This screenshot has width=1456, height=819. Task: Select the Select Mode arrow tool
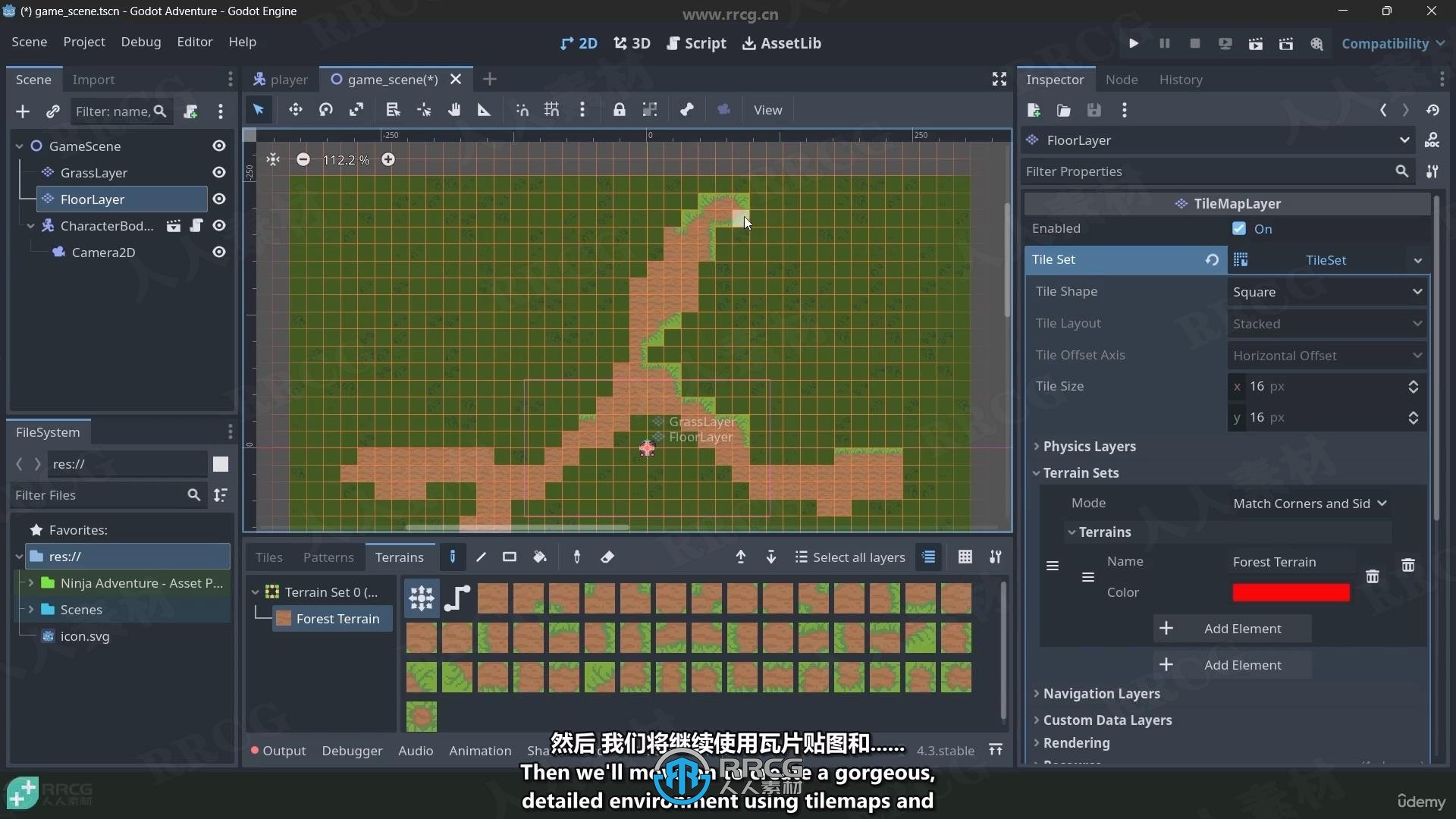point(259,110)
